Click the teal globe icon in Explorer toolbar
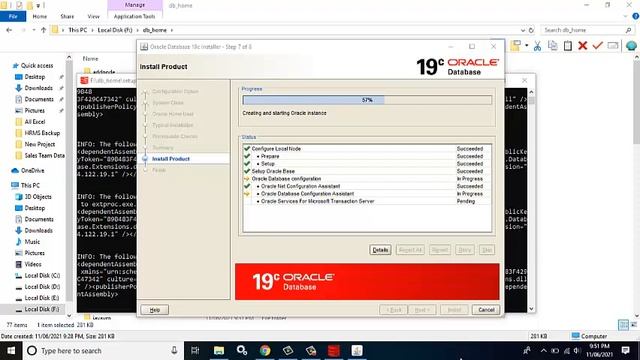640x360 pixels. coord(631,46)
